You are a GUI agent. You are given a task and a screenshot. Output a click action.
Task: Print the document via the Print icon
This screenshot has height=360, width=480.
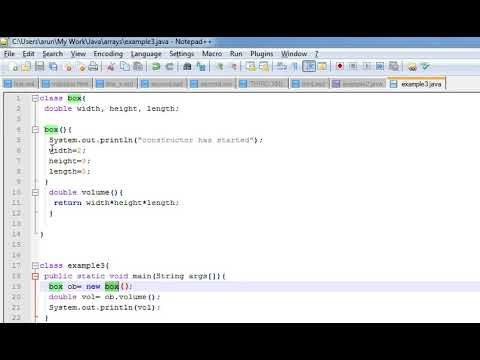[x=93, y=67]
